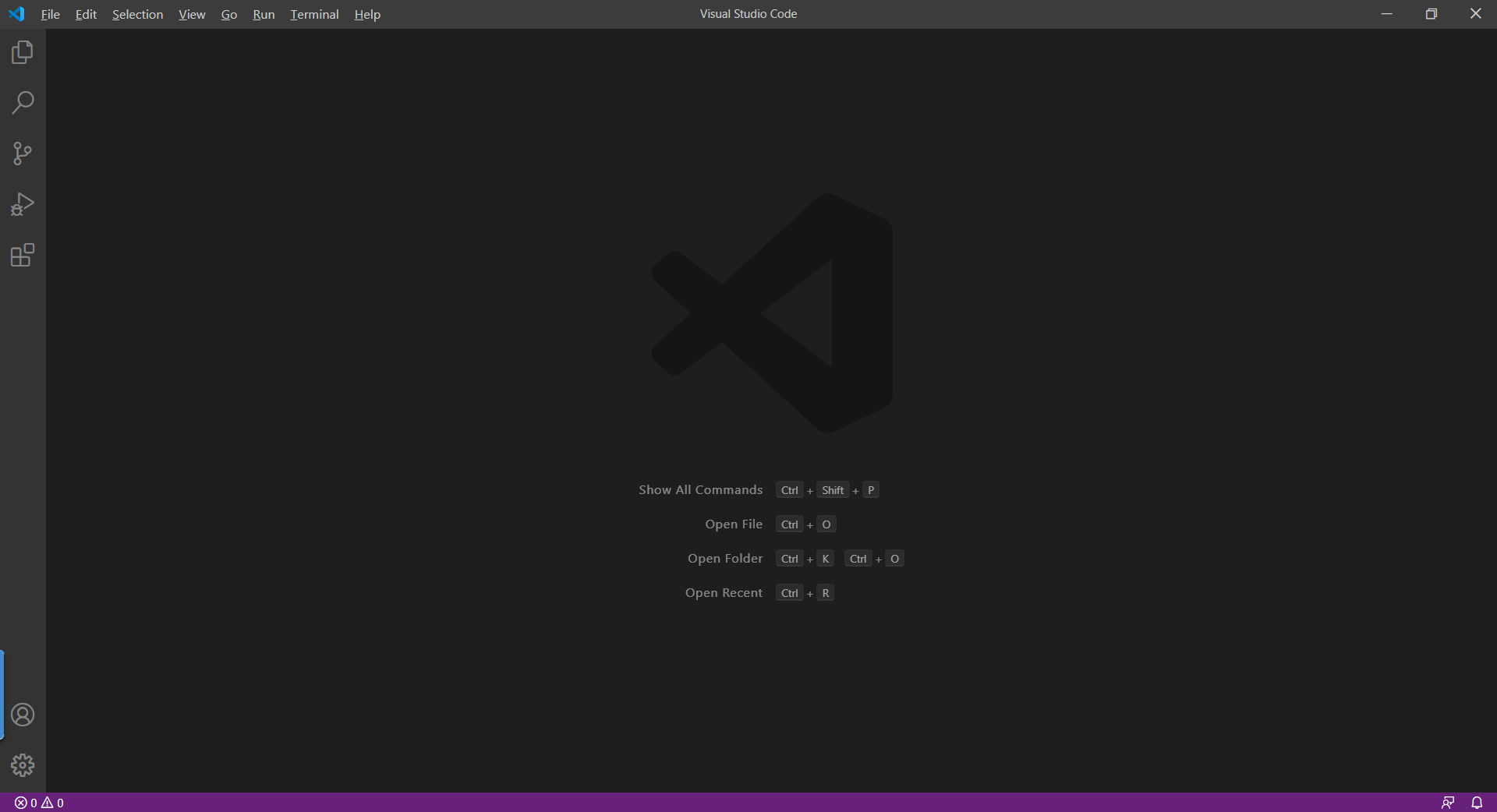
Task: Open the Run and Debug view
Action: click(x=23, y=204)
